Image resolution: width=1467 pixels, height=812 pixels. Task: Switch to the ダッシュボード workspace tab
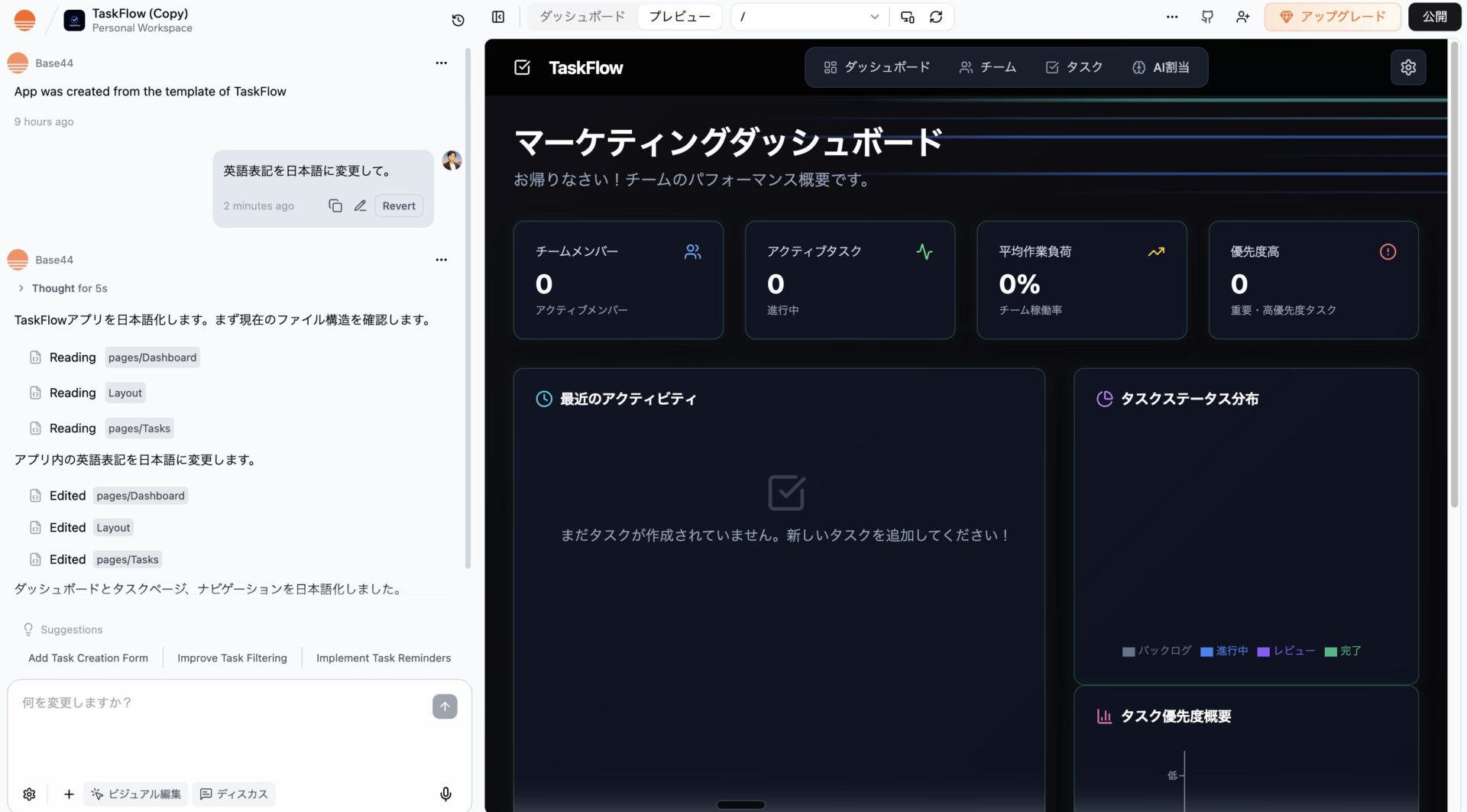pyautogui.click(x=582, y=17)
